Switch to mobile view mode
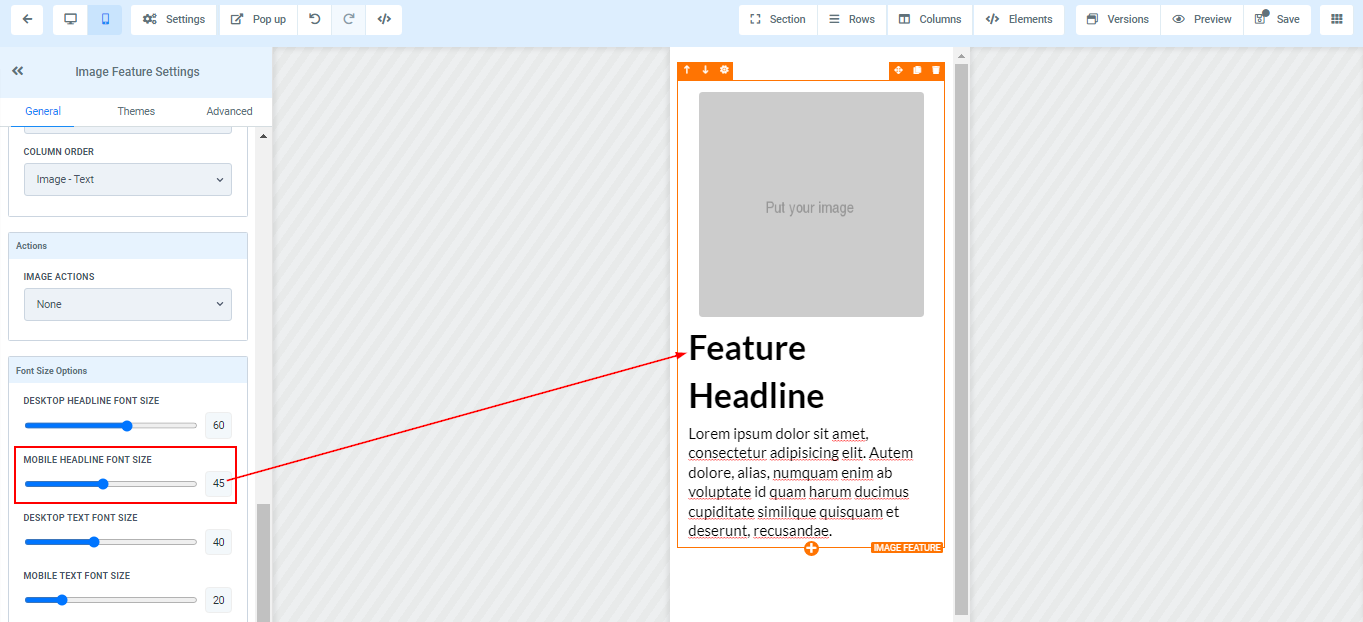The image size is (1363, 622). click(105, 19)
